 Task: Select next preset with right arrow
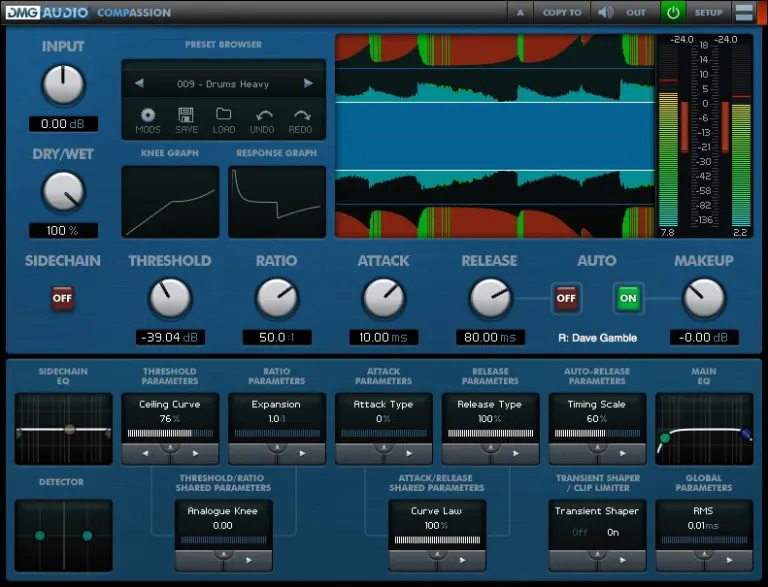coord(308,84)
